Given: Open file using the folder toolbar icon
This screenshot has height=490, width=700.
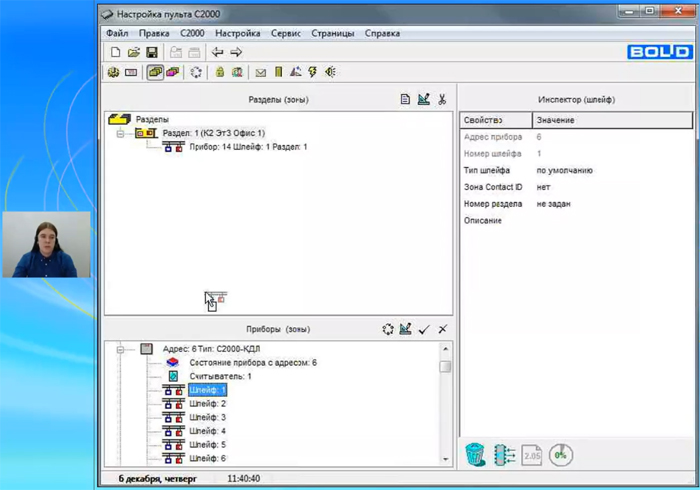Looking at the screenshot, I should [133, 52].
